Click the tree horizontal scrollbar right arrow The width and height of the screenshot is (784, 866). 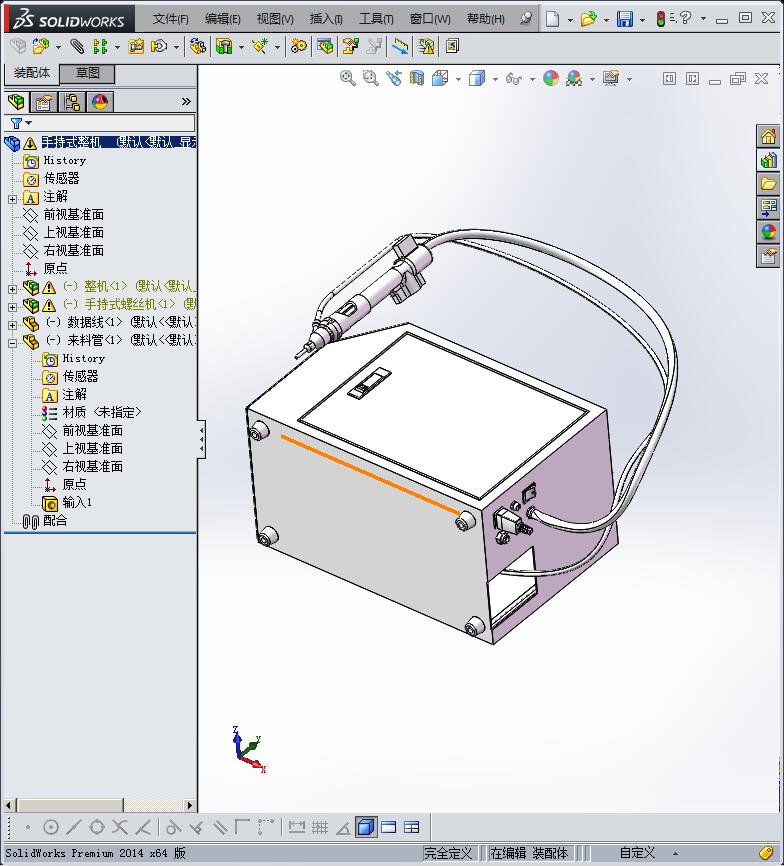[x=190, y=805]
